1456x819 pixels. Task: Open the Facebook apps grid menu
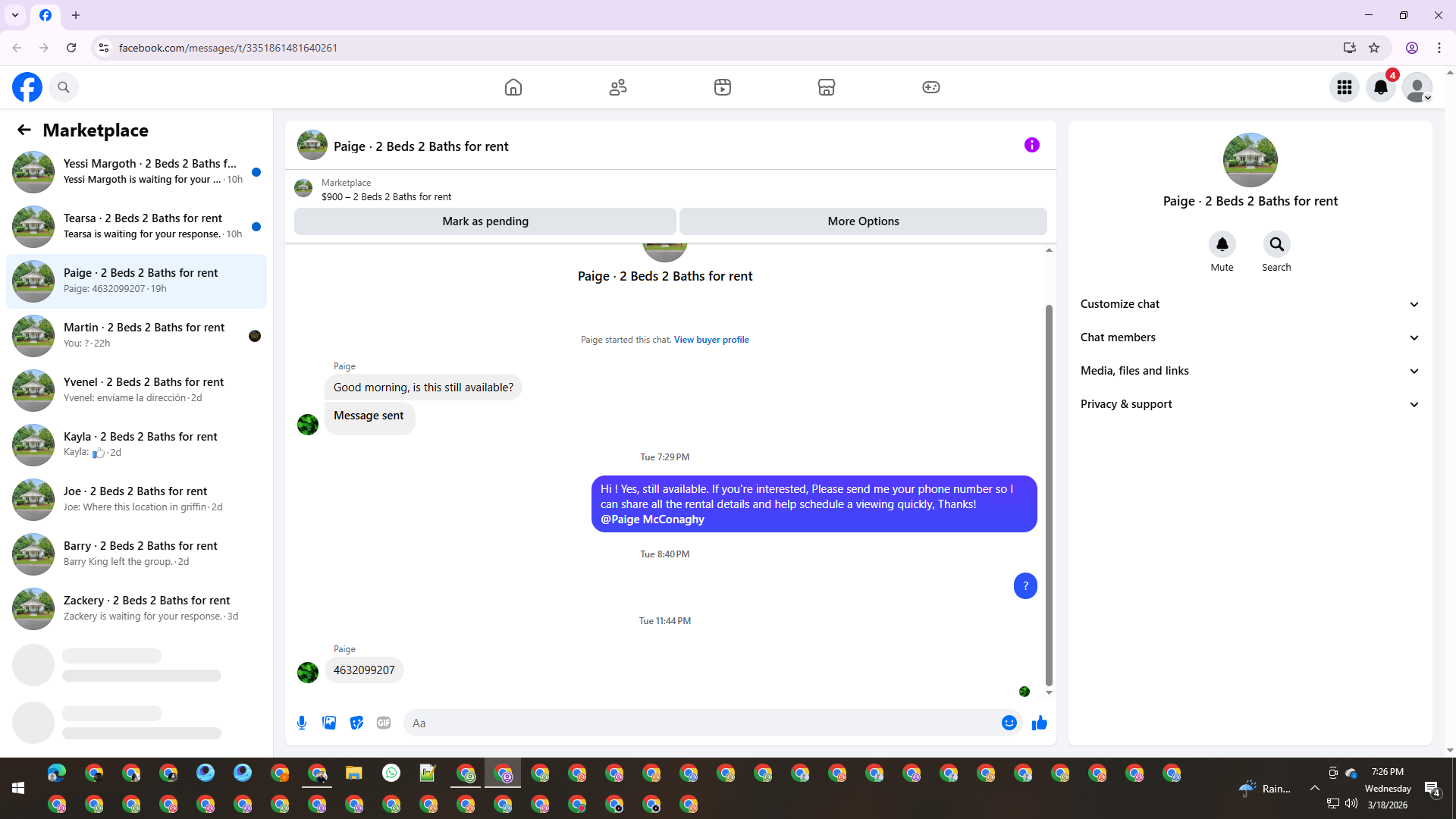(1345, 87)
